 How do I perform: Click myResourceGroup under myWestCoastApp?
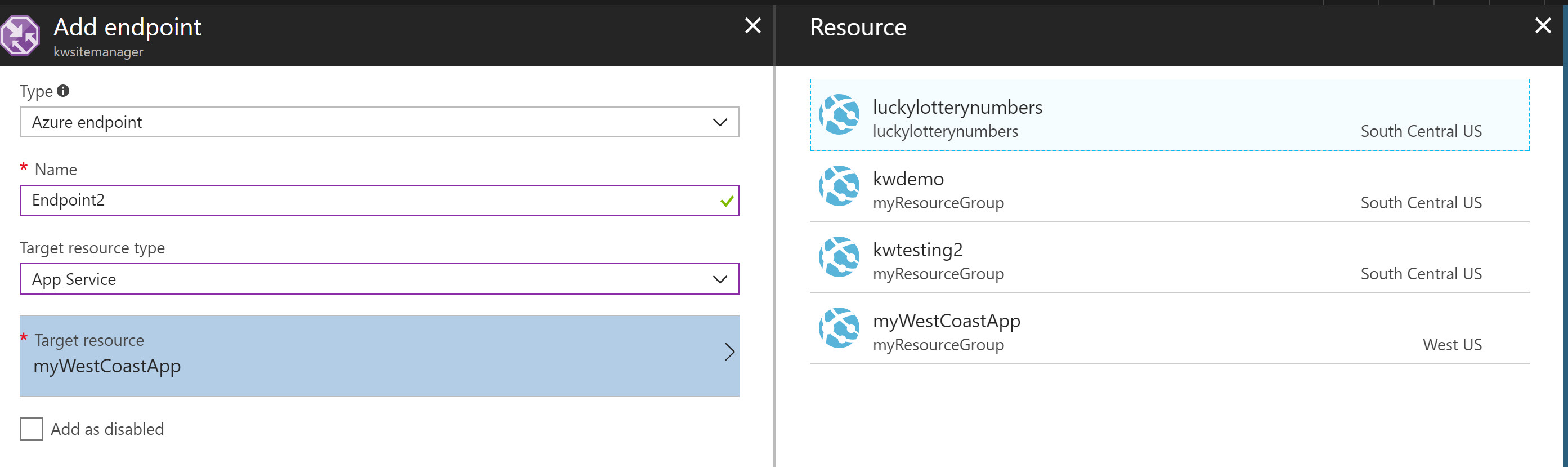[938, 346]
